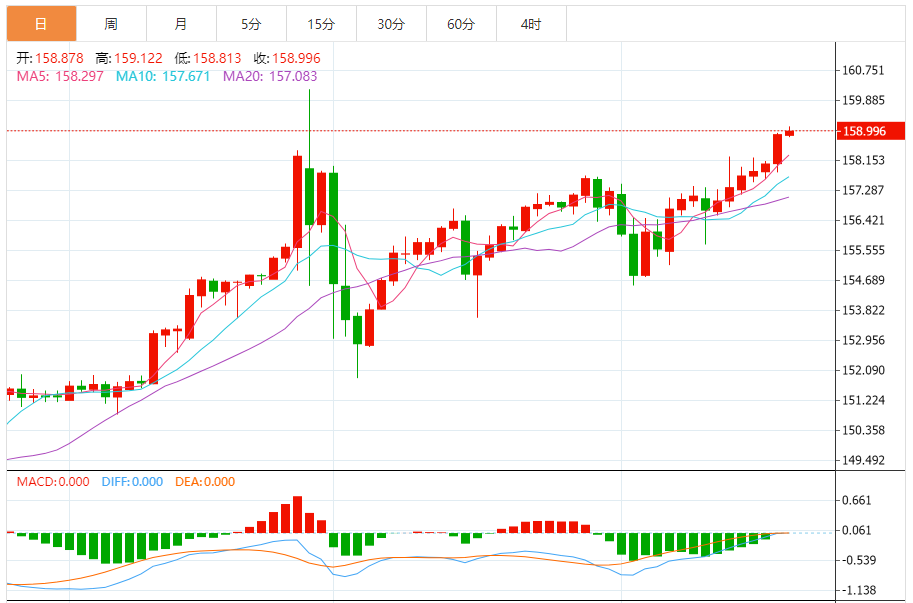Click the 153.822 price axis label
The image size is (913, 603).
pos(863,310)
